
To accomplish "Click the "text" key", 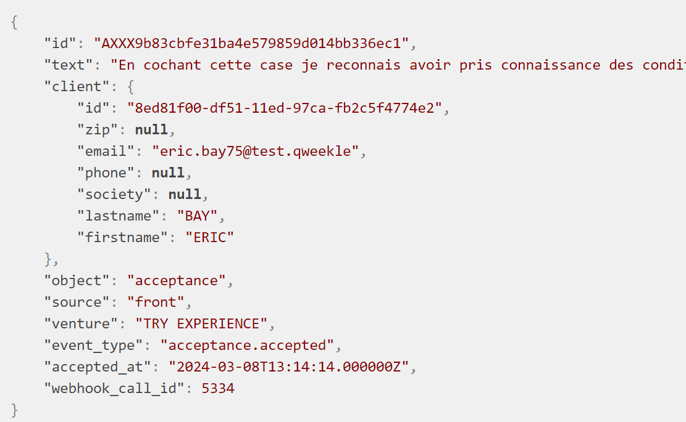I will (x=68, y=65).
